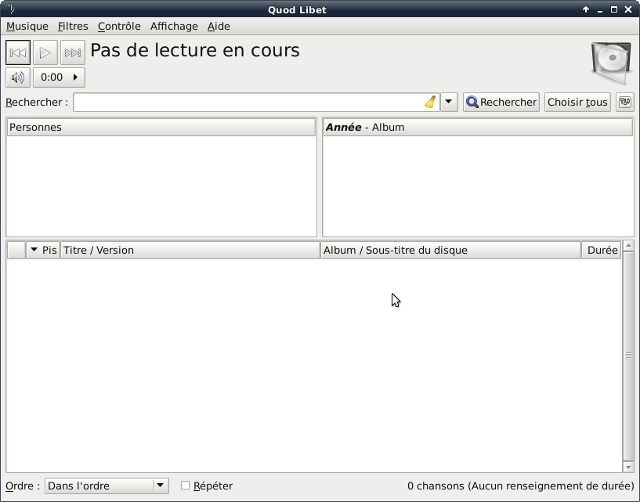The image size is (640, 502).
Task: Click the previous track button
Action: (18, 53)
